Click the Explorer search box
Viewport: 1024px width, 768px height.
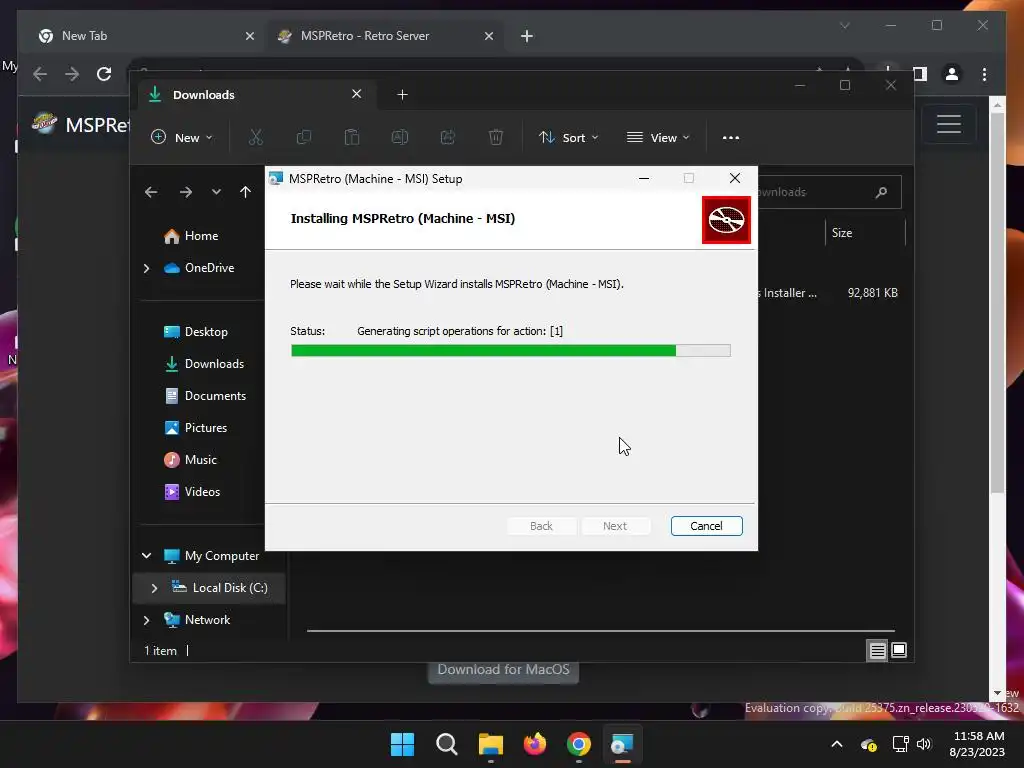tap(828, 192)
